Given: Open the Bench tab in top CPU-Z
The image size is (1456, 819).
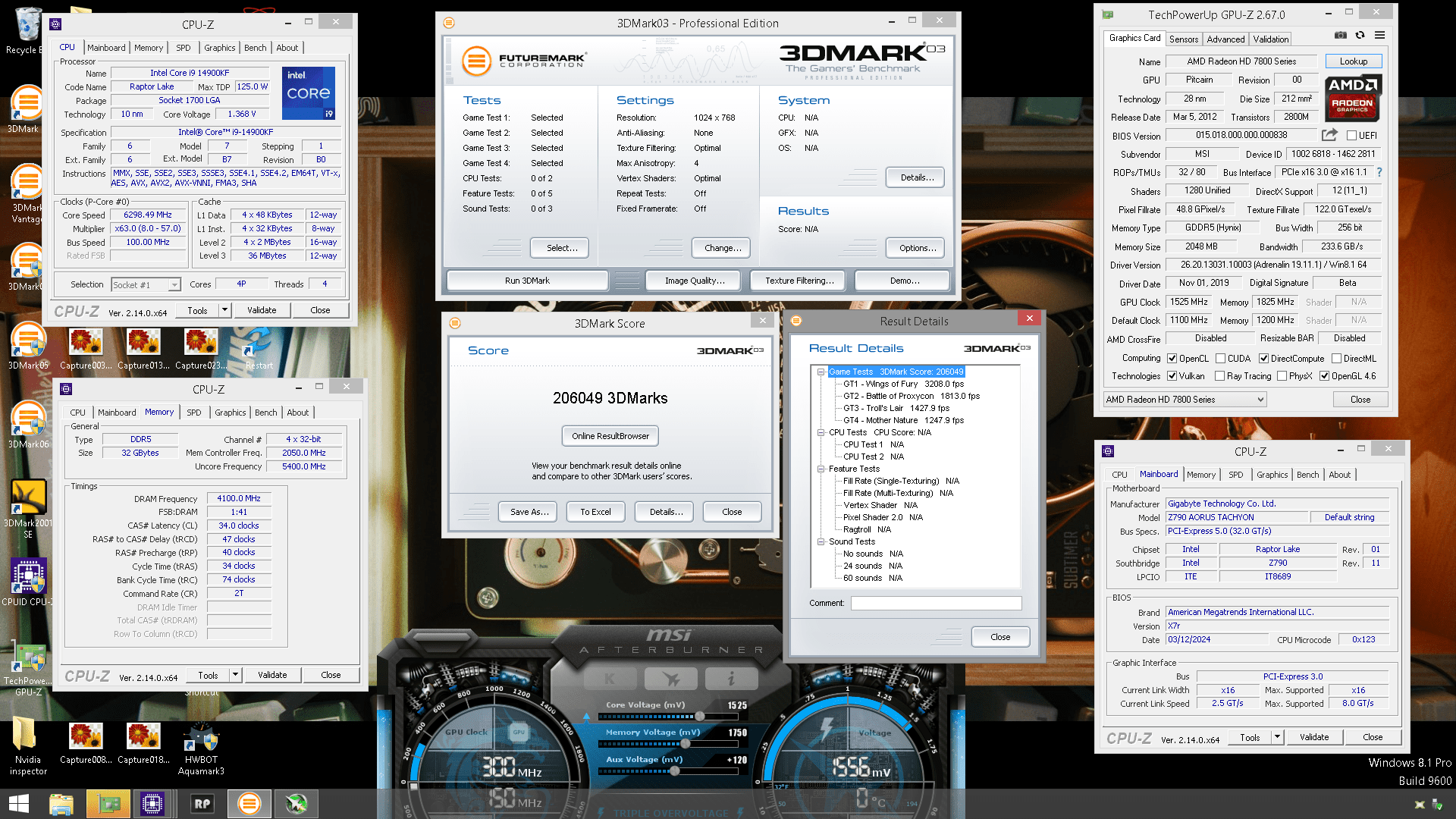Looking at the screenshot, I should 255,48.
